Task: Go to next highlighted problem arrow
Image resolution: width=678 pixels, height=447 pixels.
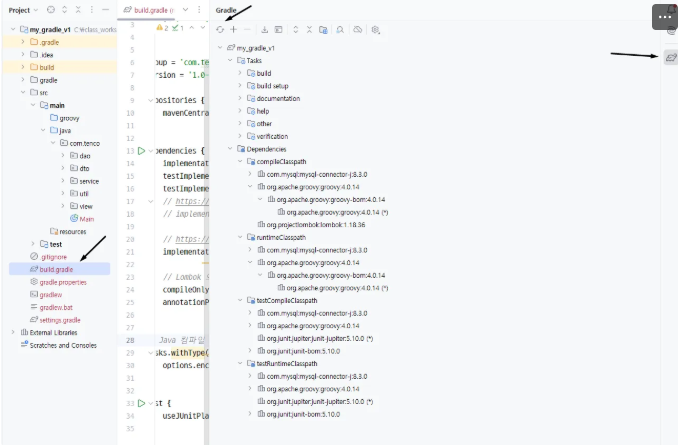Action: (202, 28)
